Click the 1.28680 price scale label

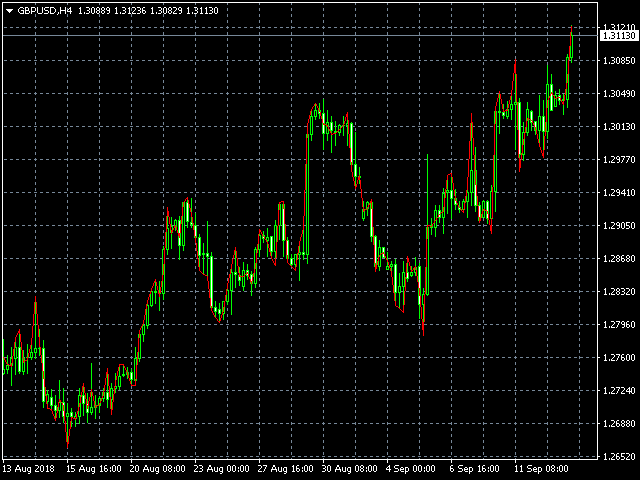tap(619, 259)
